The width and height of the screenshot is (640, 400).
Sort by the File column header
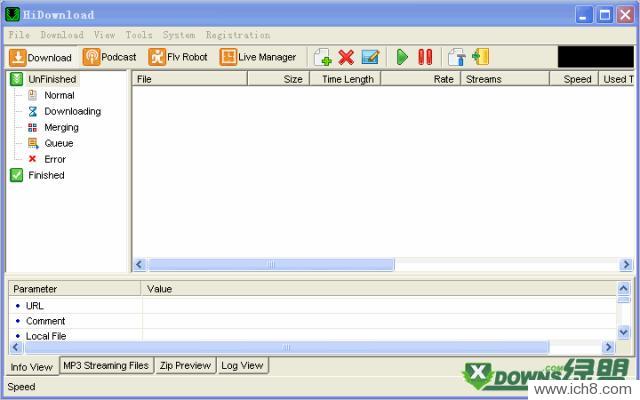(x=190, y=79)
